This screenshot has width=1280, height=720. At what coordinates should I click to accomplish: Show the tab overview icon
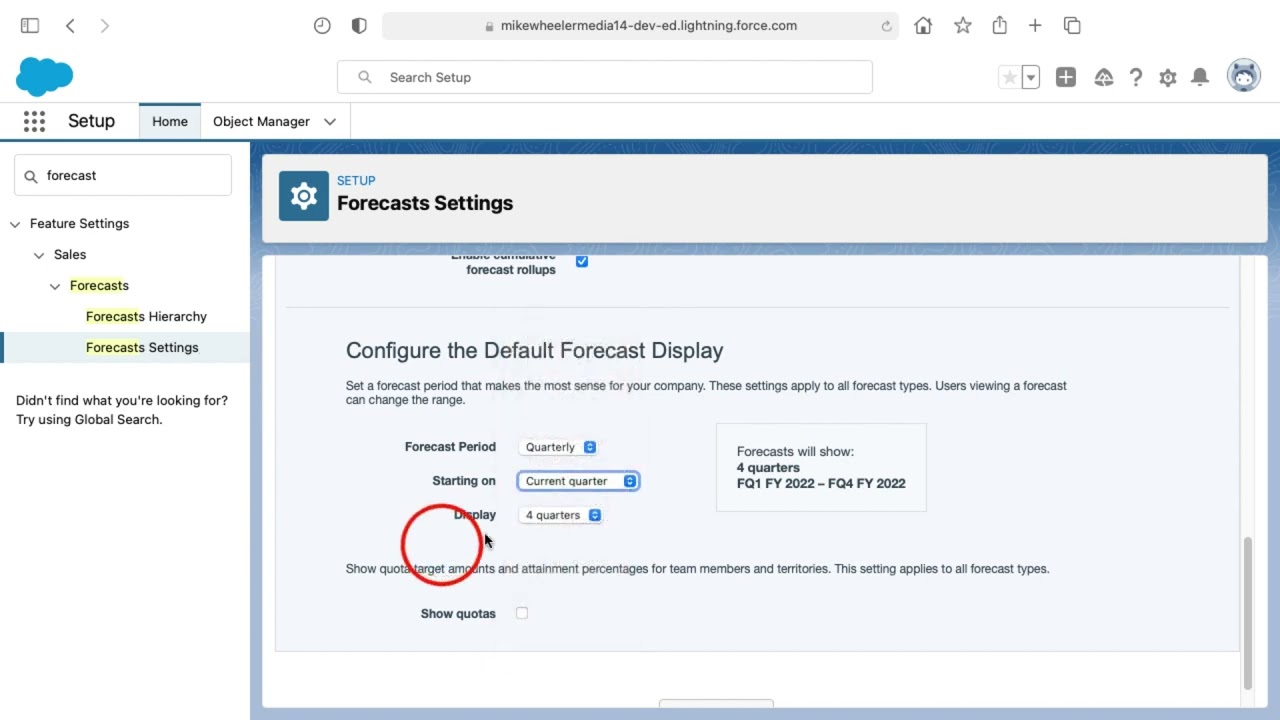(x=1072, y=26)
